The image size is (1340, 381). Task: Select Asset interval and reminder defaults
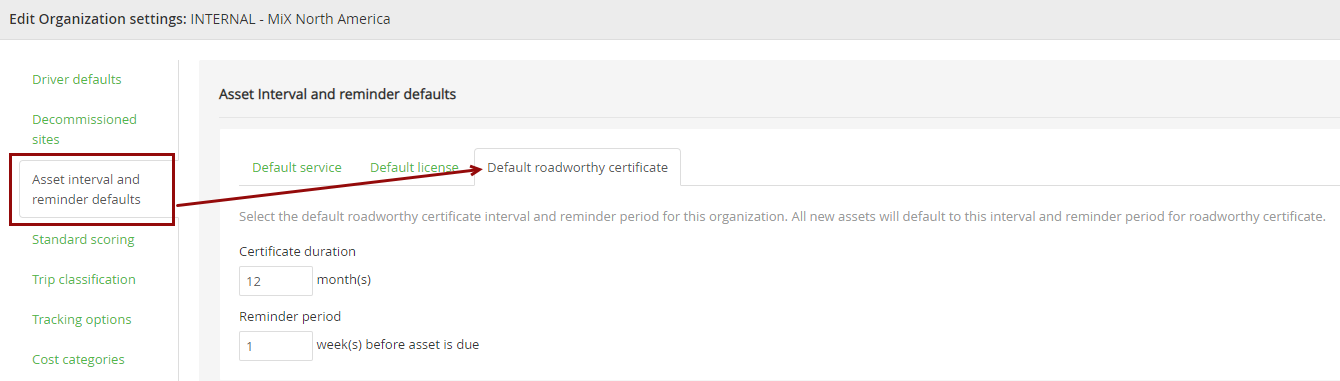coord(86,189)
